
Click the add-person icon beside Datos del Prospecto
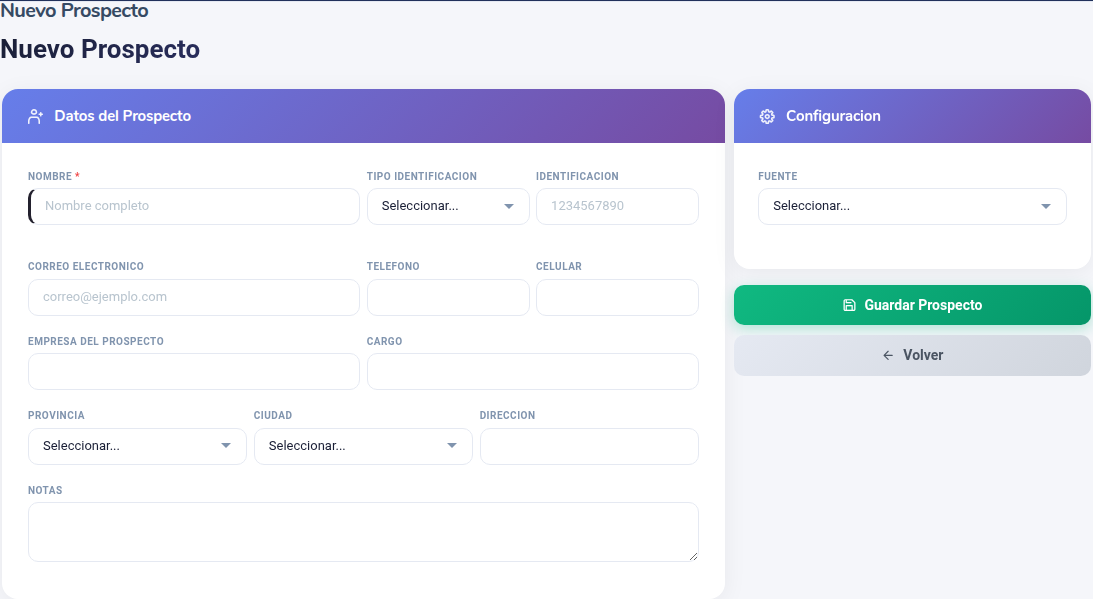click(36, 116)
